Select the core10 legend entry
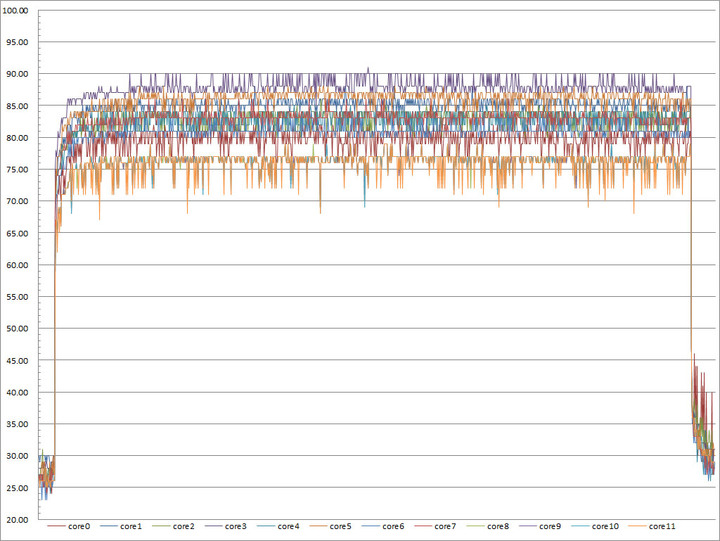The width and height of the screenshot is (720, 541). coord(595,526)
